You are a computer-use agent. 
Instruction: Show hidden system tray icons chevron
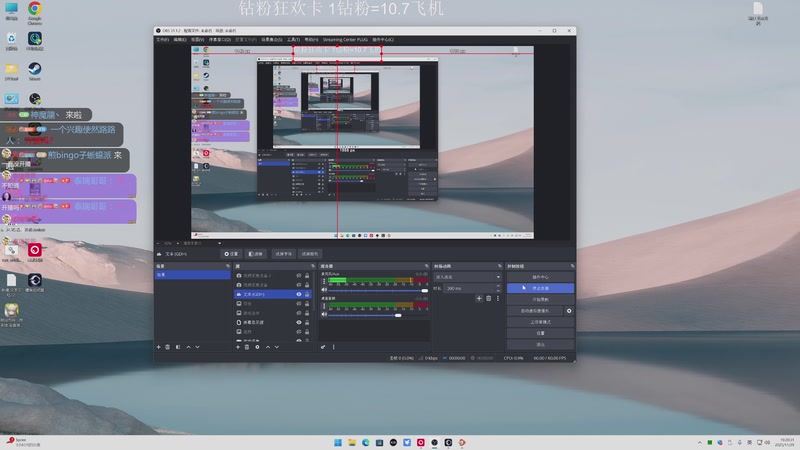click(x=699, y=442)
